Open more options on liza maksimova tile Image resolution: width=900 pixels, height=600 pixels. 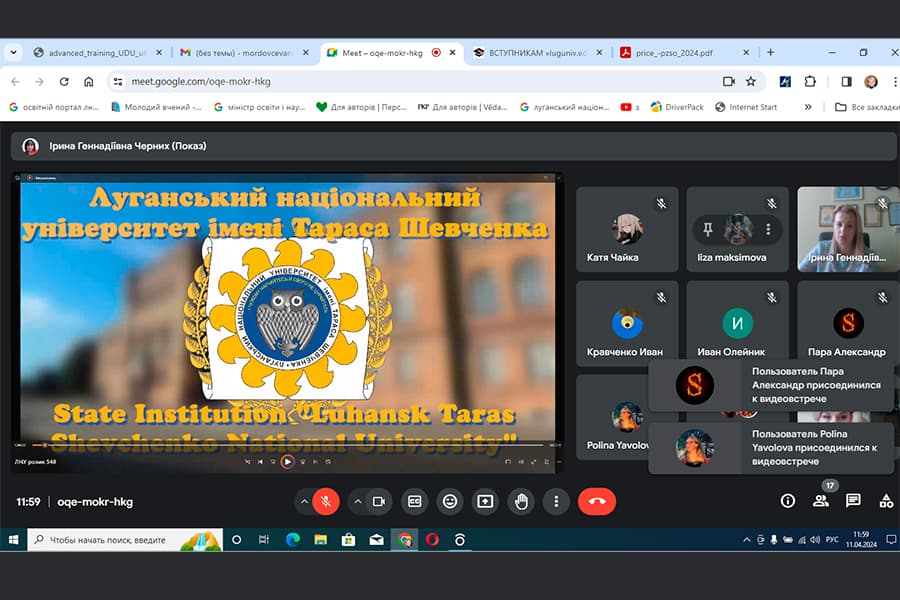click(x=768, y=229)
